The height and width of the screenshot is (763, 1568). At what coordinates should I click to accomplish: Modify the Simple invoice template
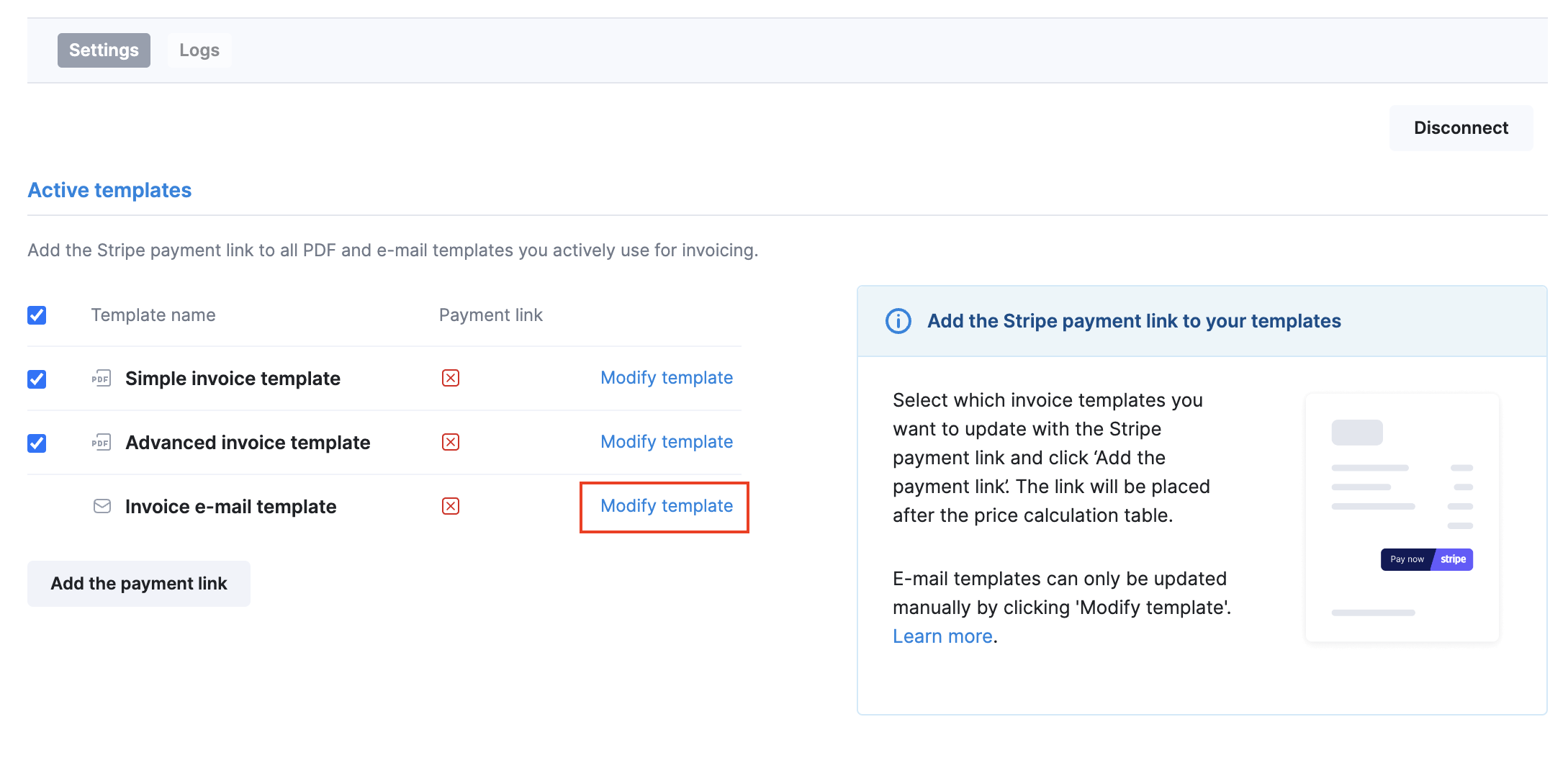(667, 378)
